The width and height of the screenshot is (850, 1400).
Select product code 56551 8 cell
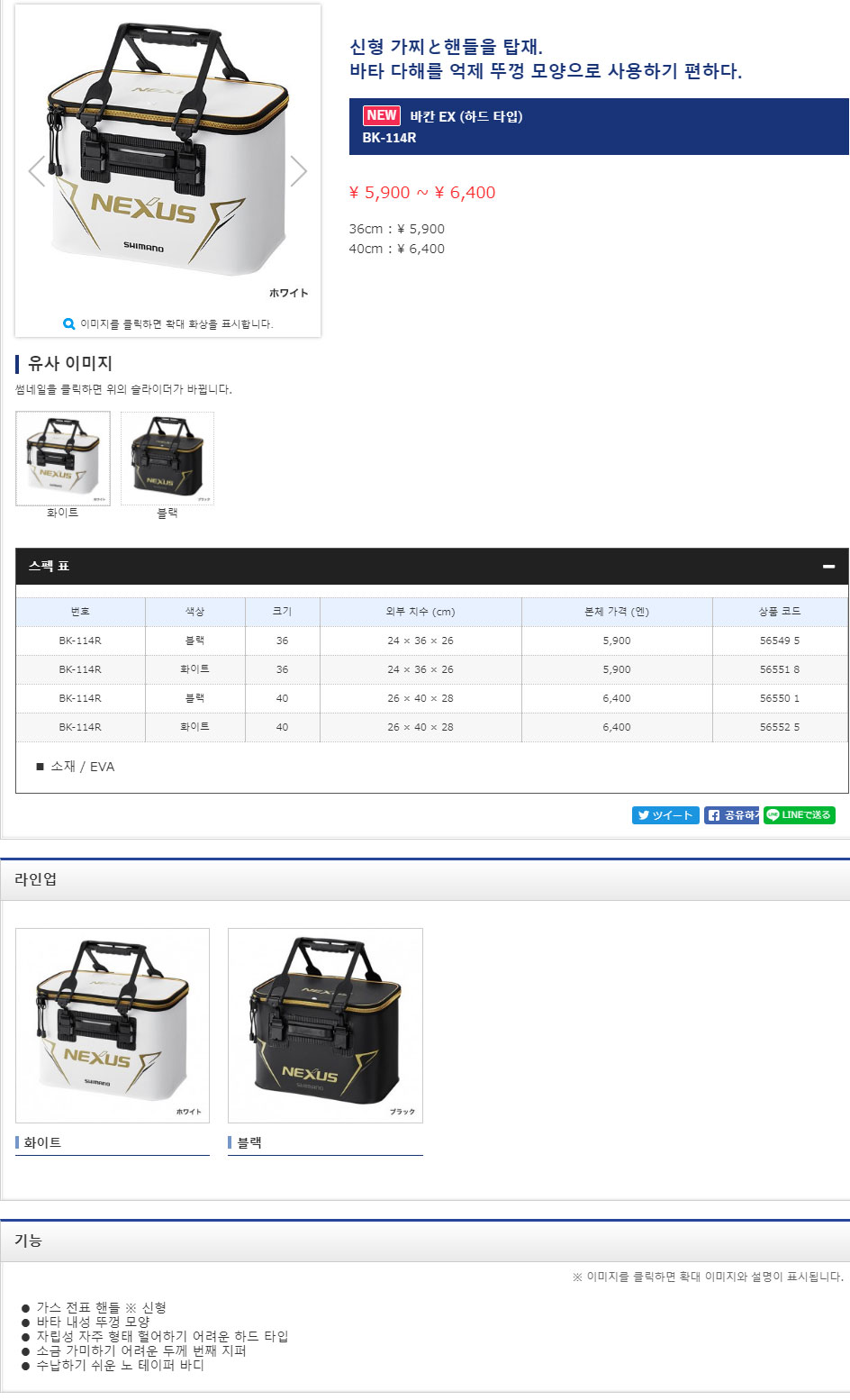(x=780, y=669)
